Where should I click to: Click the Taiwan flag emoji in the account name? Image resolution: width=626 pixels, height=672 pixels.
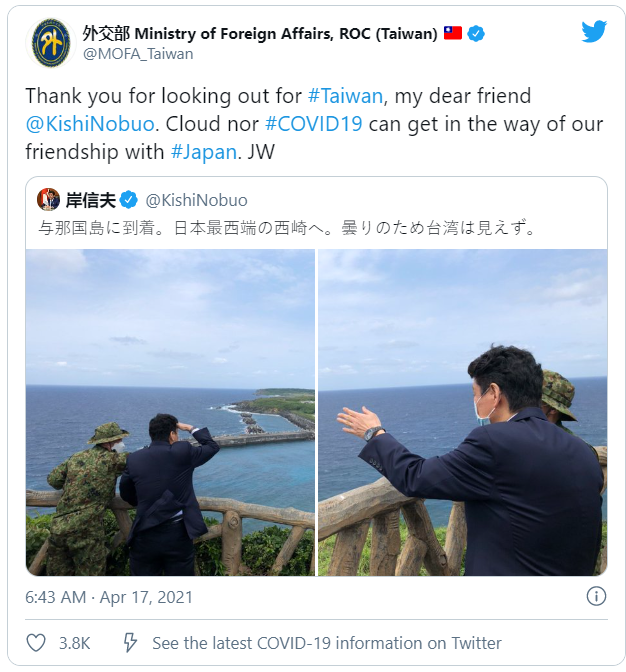tap(452, 33)
